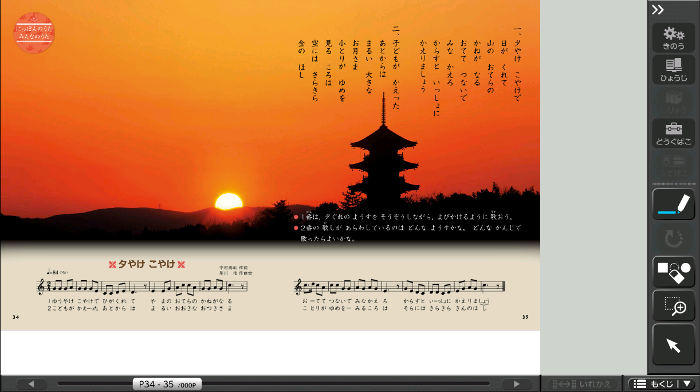Image resolution: width=700 pixels, height=392 pixels.
Task: Open the dimmed ふでばこ pencil case
Action: pyautogui.click(x=673, y=165)
